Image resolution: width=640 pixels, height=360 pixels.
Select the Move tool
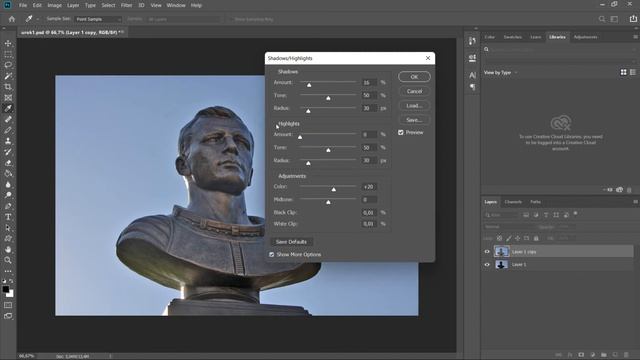click(8, 43)
